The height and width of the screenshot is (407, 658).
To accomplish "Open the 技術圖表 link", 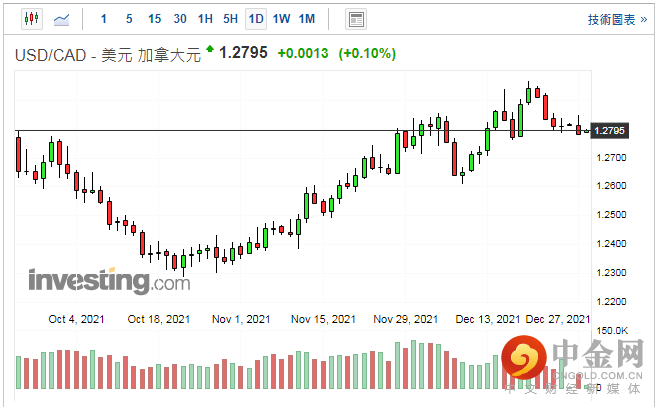I will coord(617,20).
